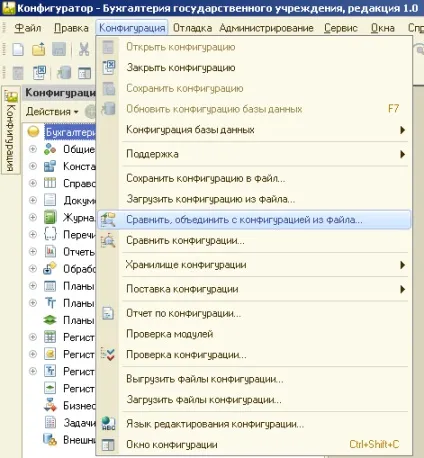Choose Проверка конфигурации
The image size is (424, 458).
click(x=254, y=355)
